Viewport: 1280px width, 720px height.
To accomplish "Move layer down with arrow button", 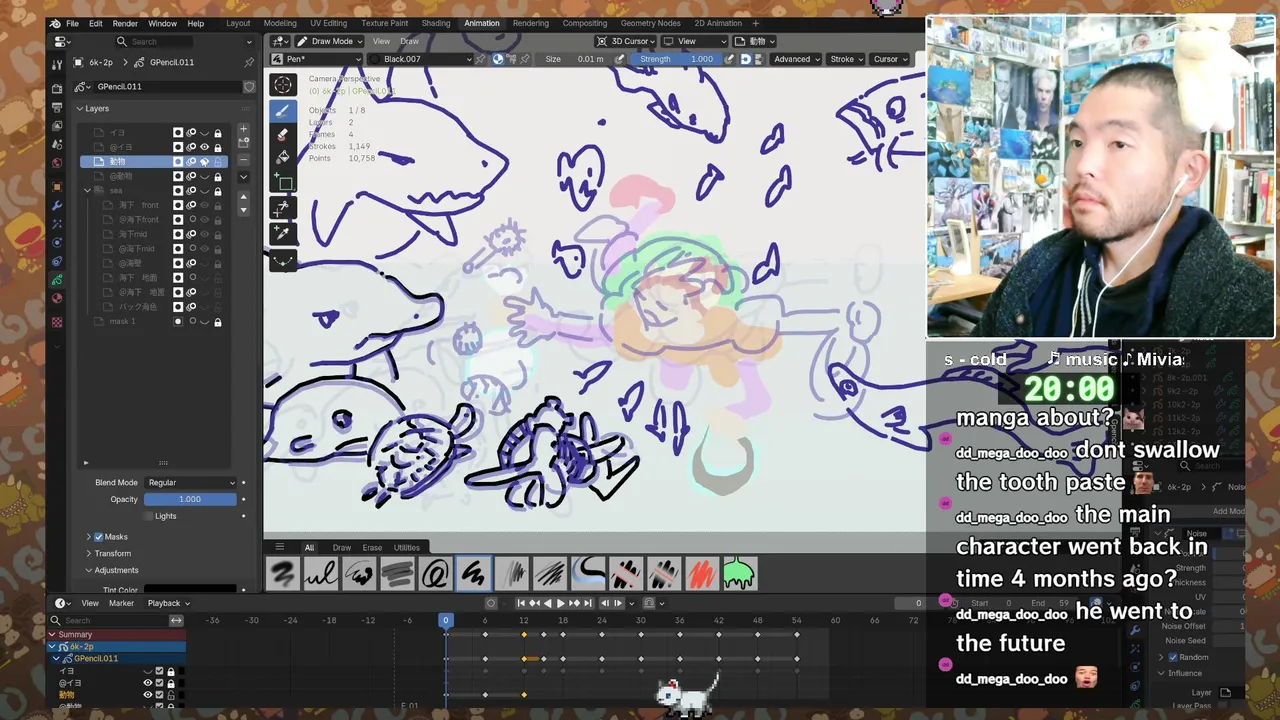I will pyautogui.click(x=243, y=210).
